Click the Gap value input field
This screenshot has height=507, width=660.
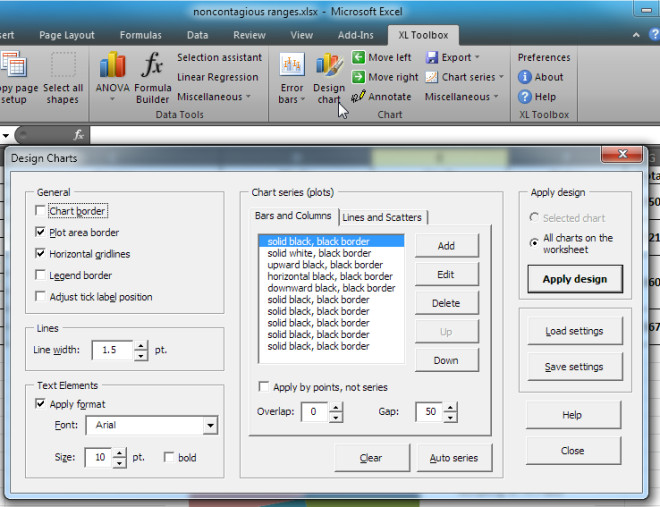point(429,411)
